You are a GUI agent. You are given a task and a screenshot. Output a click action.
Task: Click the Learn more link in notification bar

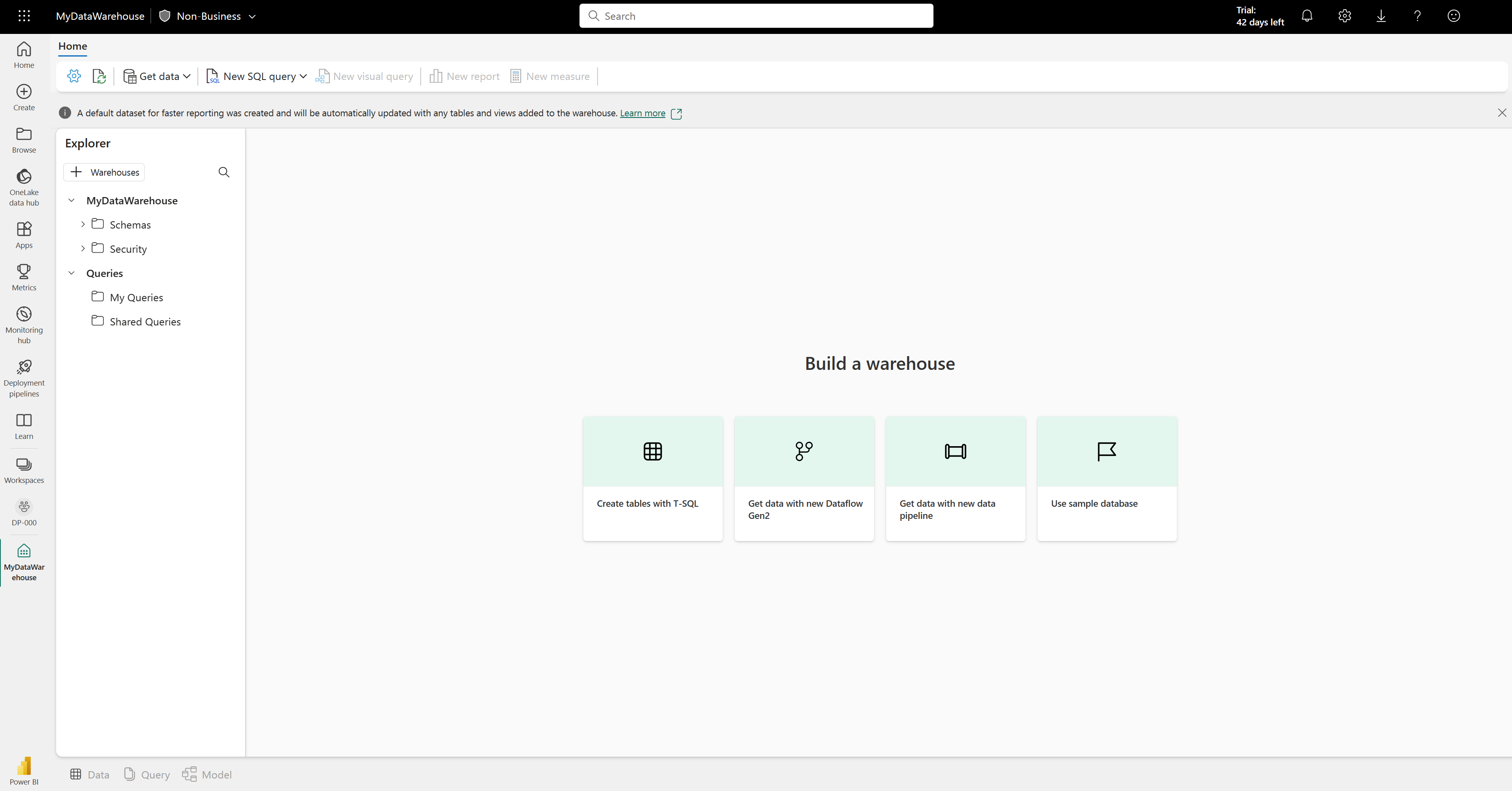click(x=642, y=112)
